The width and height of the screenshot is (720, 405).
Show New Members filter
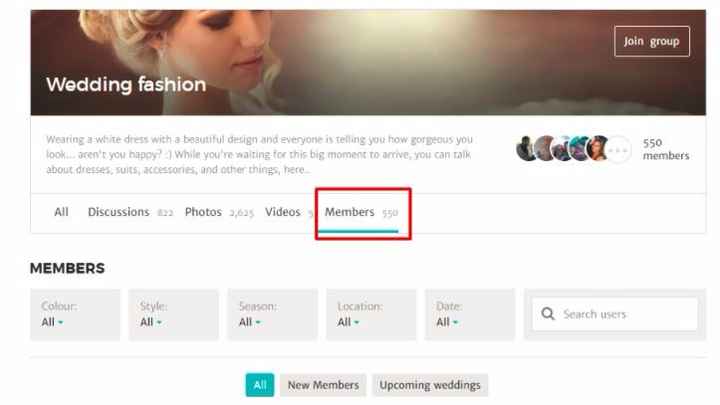(x=323, y=385)
